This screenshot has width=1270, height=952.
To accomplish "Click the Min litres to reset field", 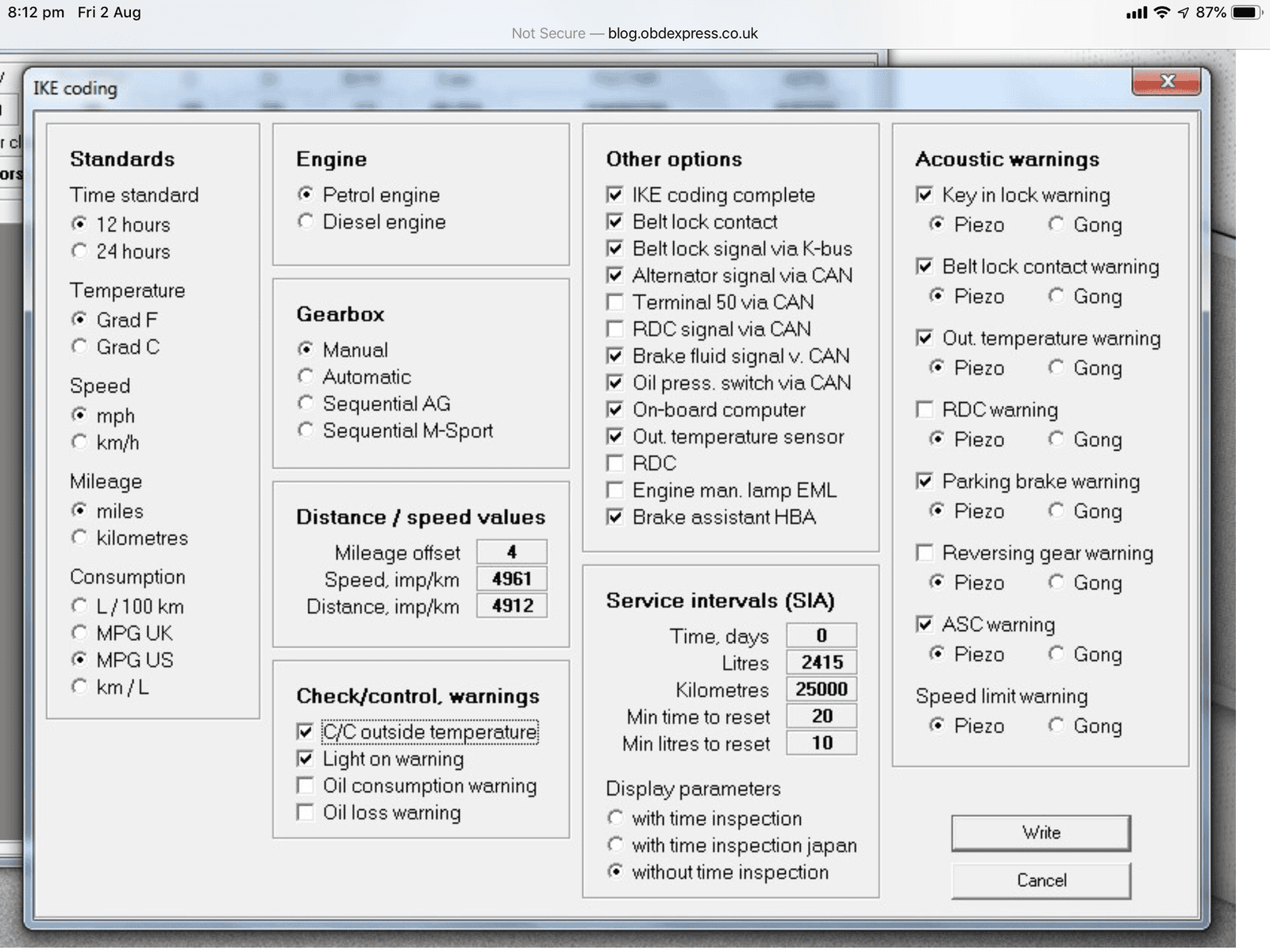I will tap(822, 743).
